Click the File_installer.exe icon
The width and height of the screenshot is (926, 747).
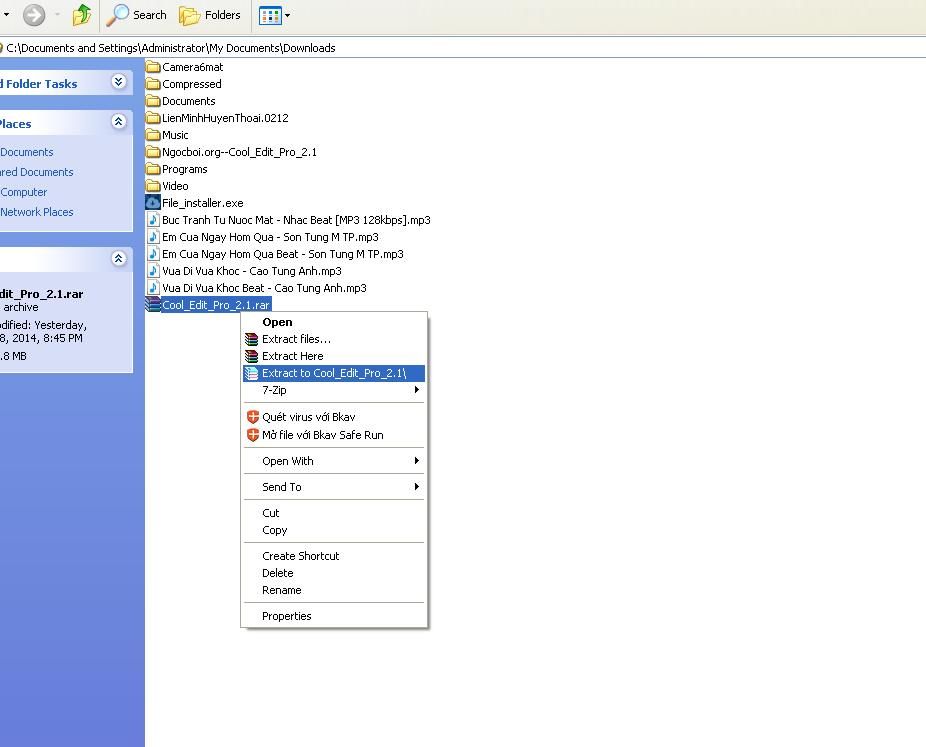(x=153, y=203)
